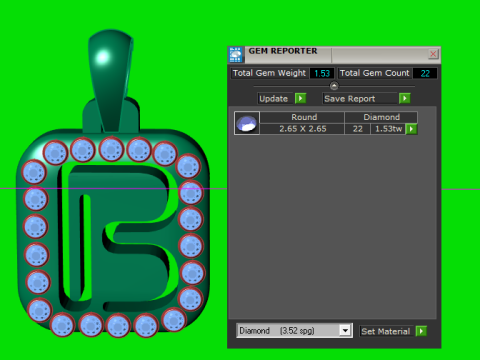The width and height of the screenshot is (480, 360).
Task: Close the Gem Reporter window
Action: click(433, 54)
